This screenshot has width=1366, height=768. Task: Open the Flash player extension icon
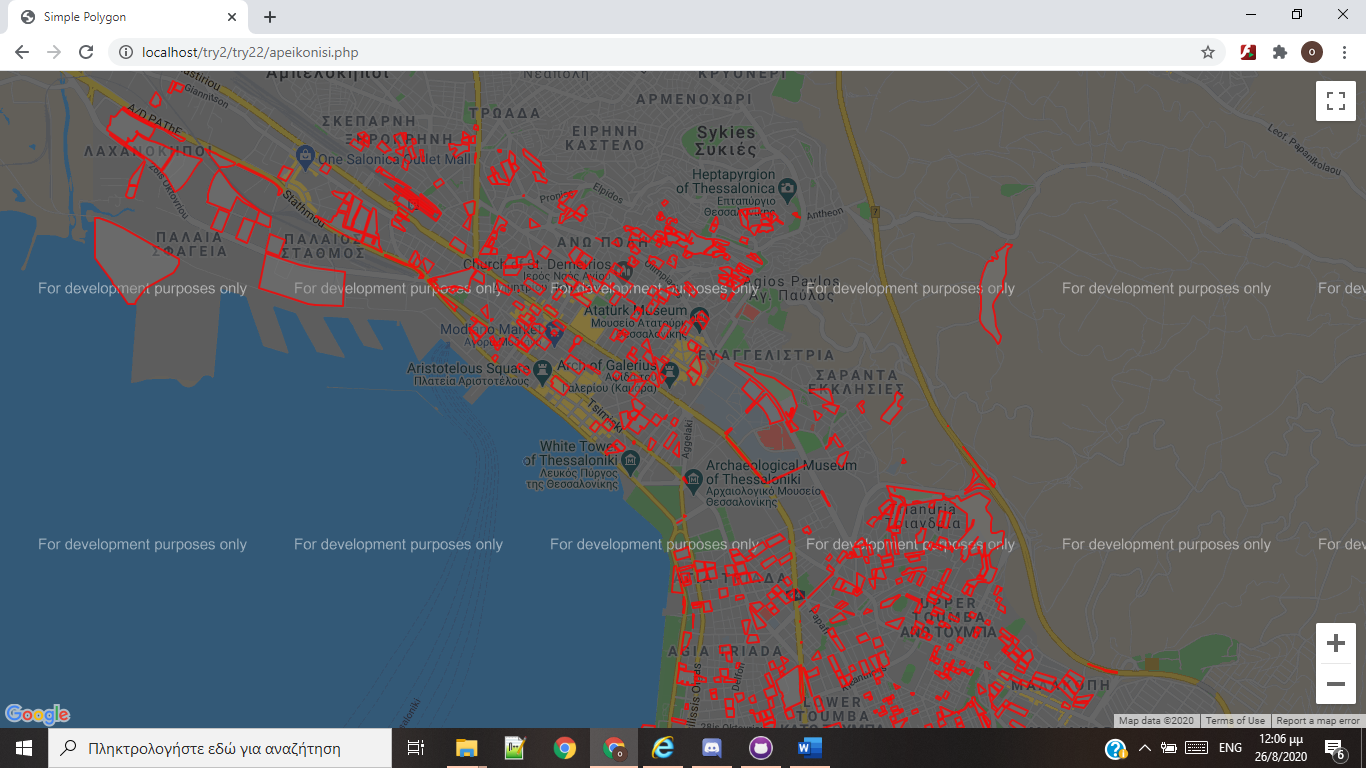pos(1248,52)
